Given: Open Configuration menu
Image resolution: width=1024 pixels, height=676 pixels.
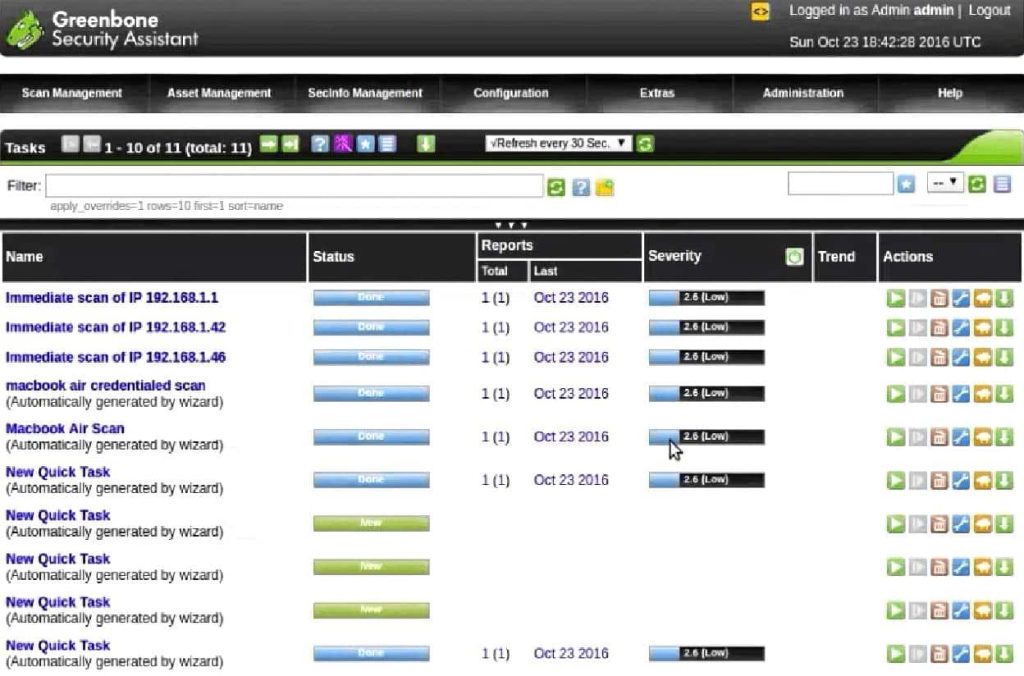Looking at the screenshot, I should click(511, 93).
